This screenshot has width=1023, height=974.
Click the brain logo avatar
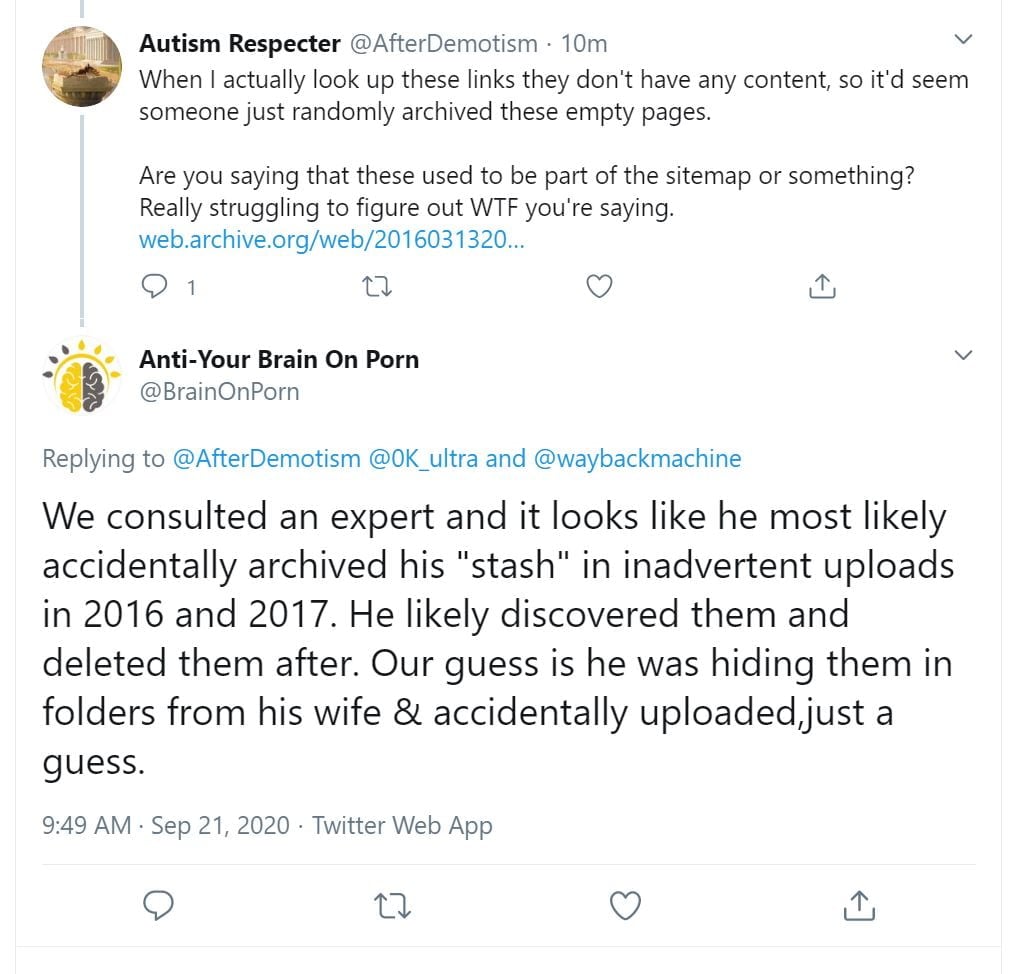pos(81,378)
